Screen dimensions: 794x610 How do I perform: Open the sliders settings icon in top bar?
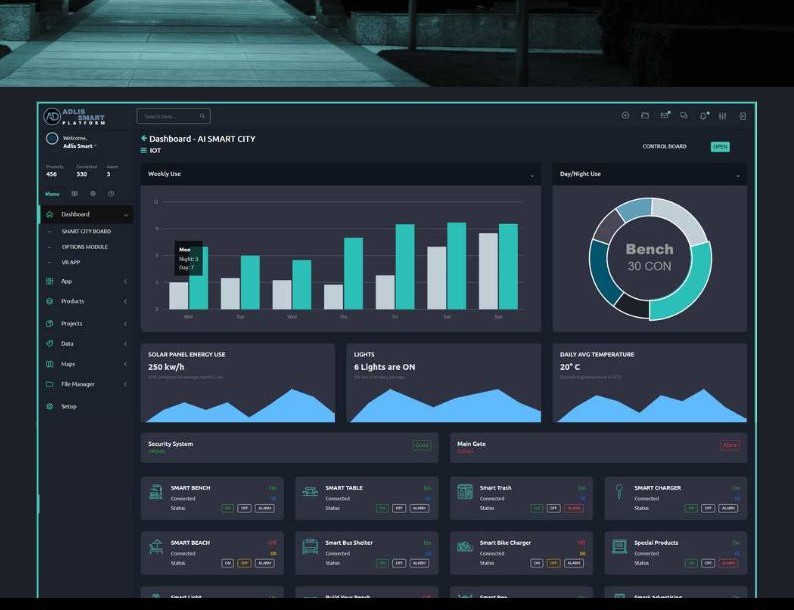click(x=723, y=116)
